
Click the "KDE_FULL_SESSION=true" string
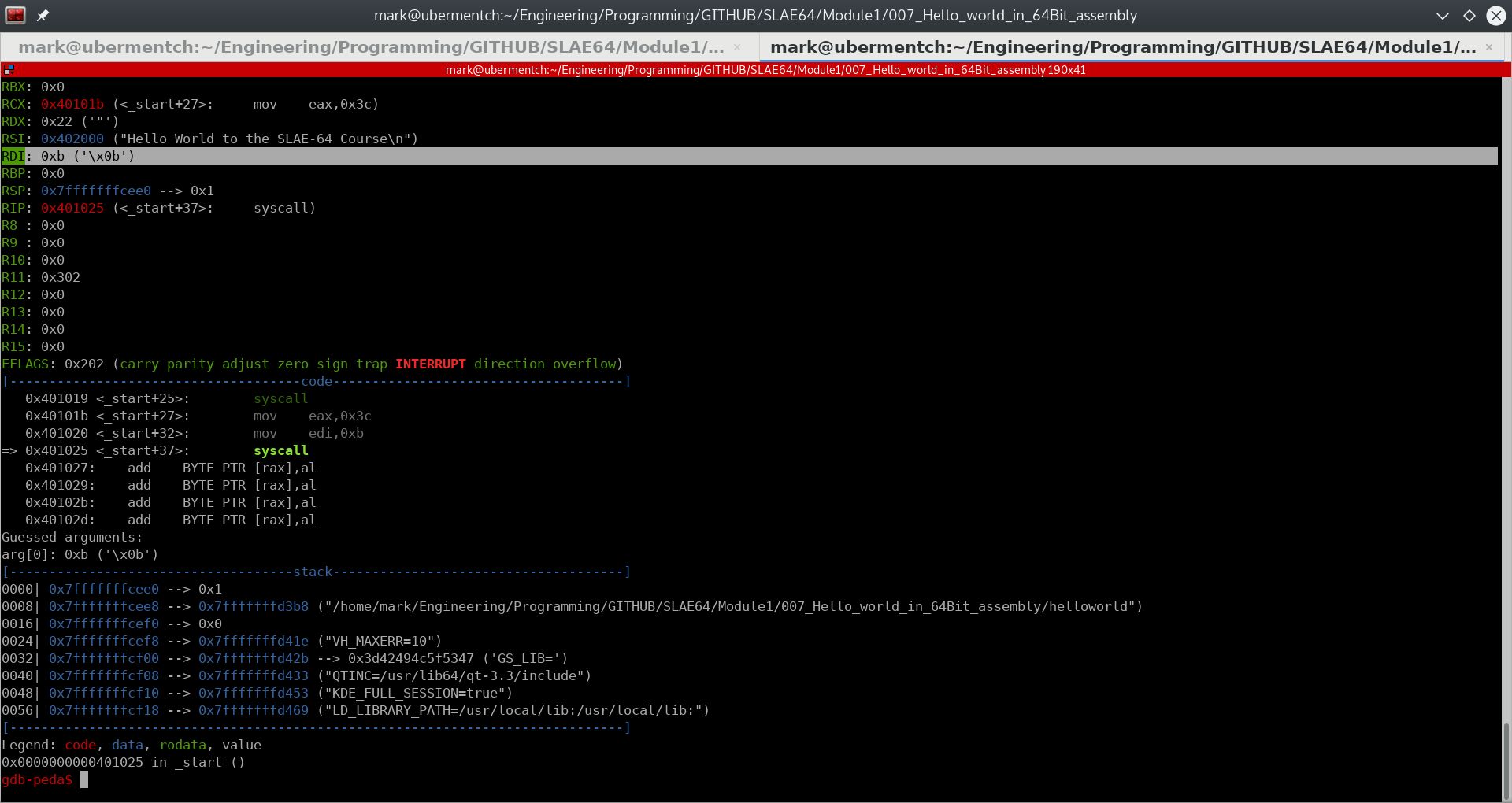pos(415,693)
